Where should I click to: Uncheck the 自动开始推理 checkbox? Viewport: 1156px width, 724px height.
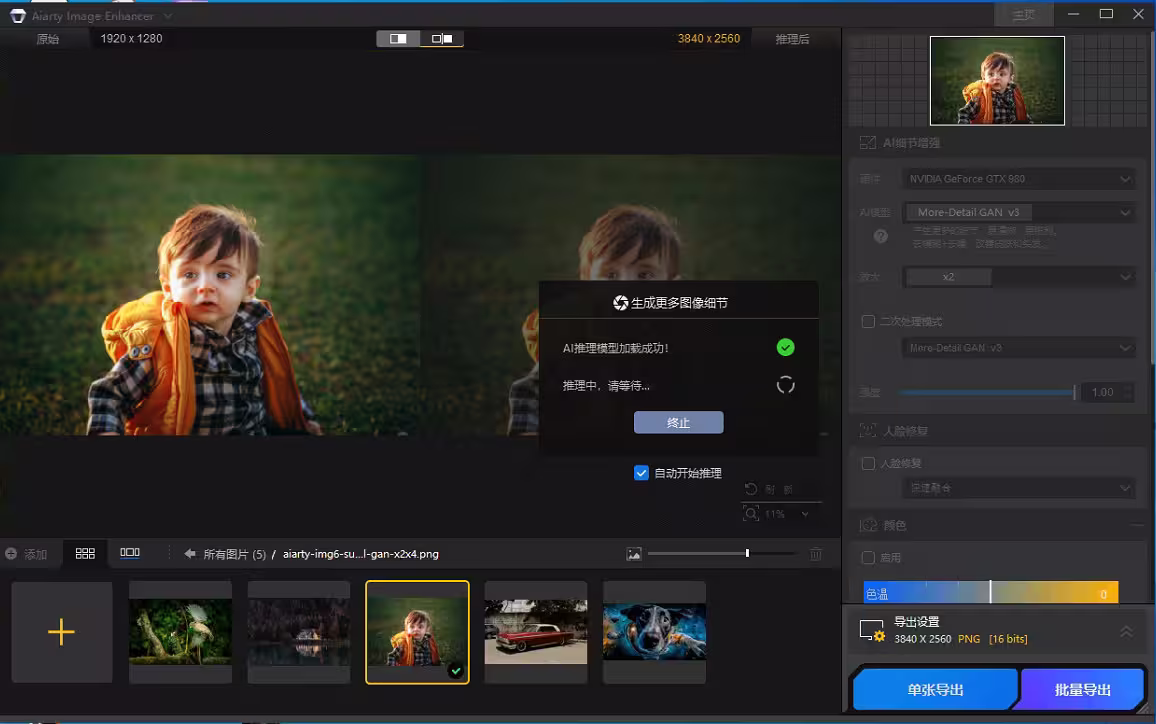(x=641, y=472)
